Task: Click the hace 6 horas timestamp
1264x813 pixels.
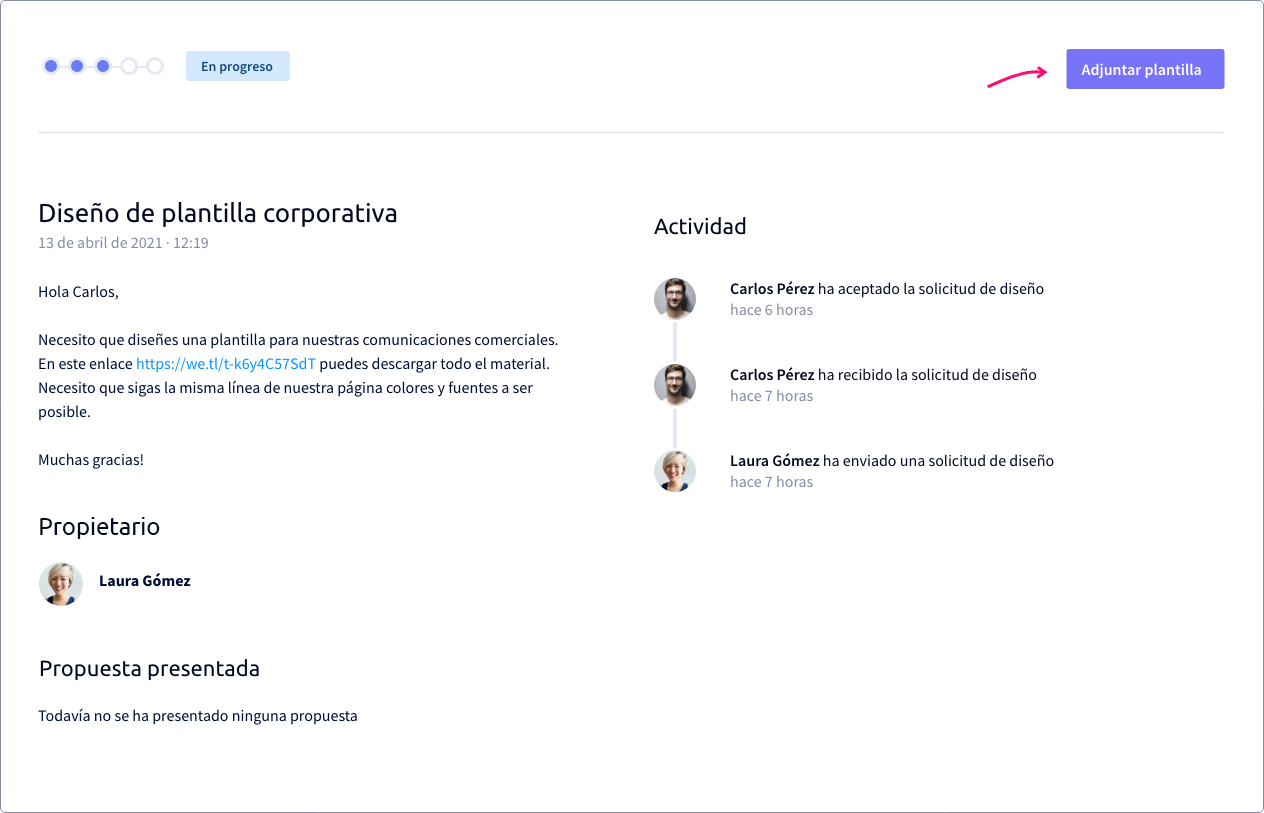Action: 771,310
